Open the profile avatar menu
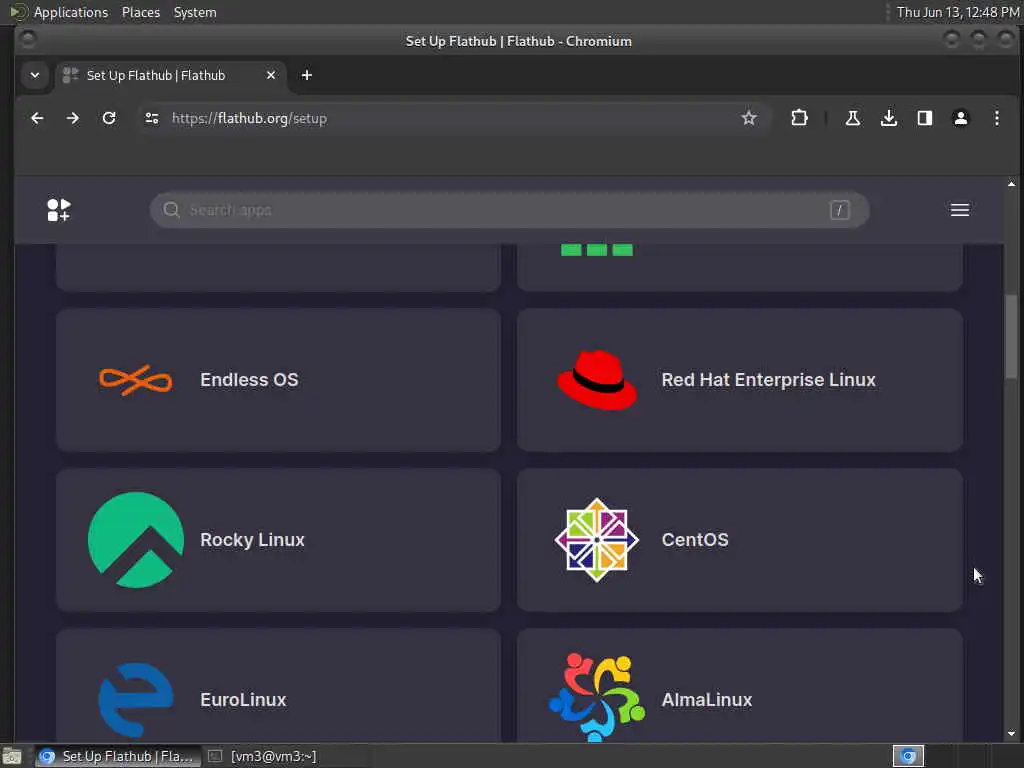Screen dimensions: 1024x768 [961, 118]
